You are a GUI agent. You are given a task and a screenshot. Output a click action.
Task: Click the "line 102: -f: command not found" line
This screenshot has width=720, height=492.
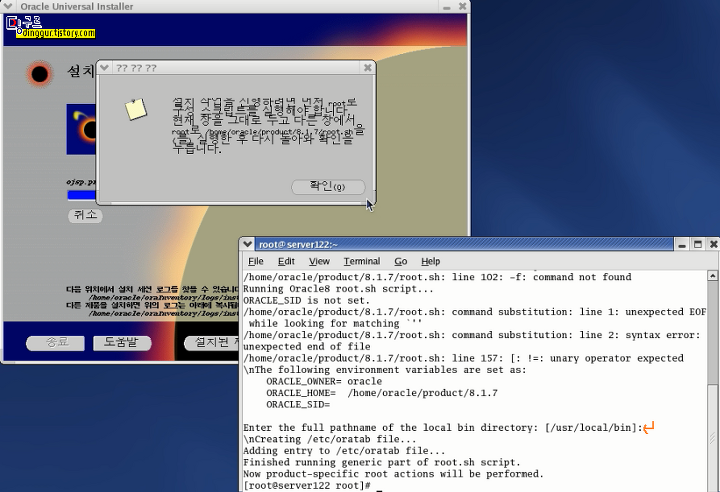437,277
